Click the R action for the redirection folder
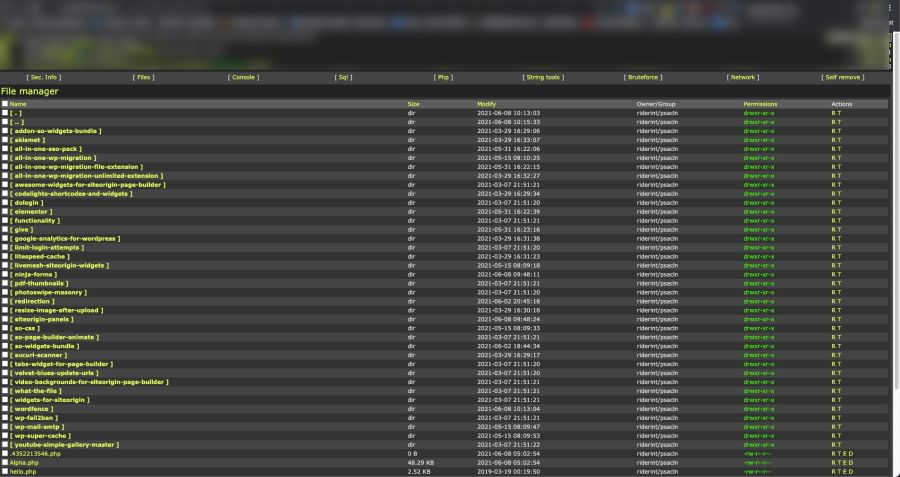Screen dimensions: 900x477 tap(833, 301)
